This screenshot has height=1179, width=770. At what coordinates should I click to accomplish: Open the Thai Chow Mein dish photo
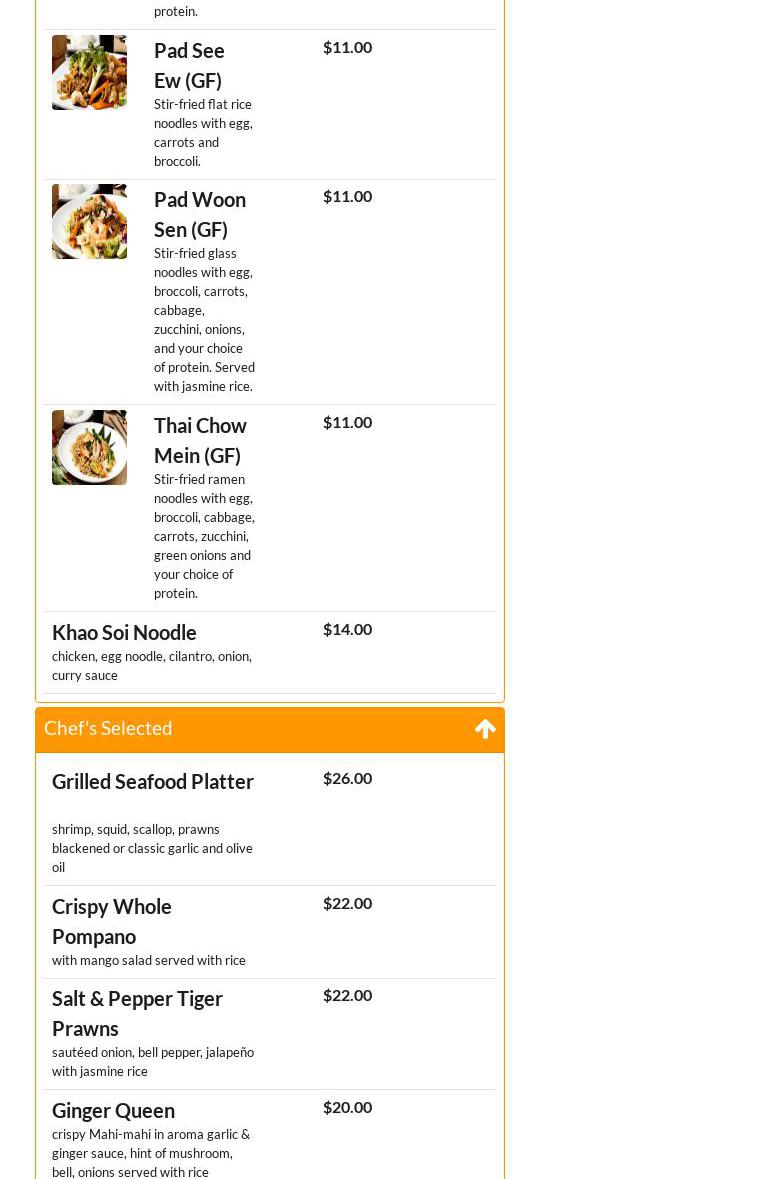click(89, 447)
